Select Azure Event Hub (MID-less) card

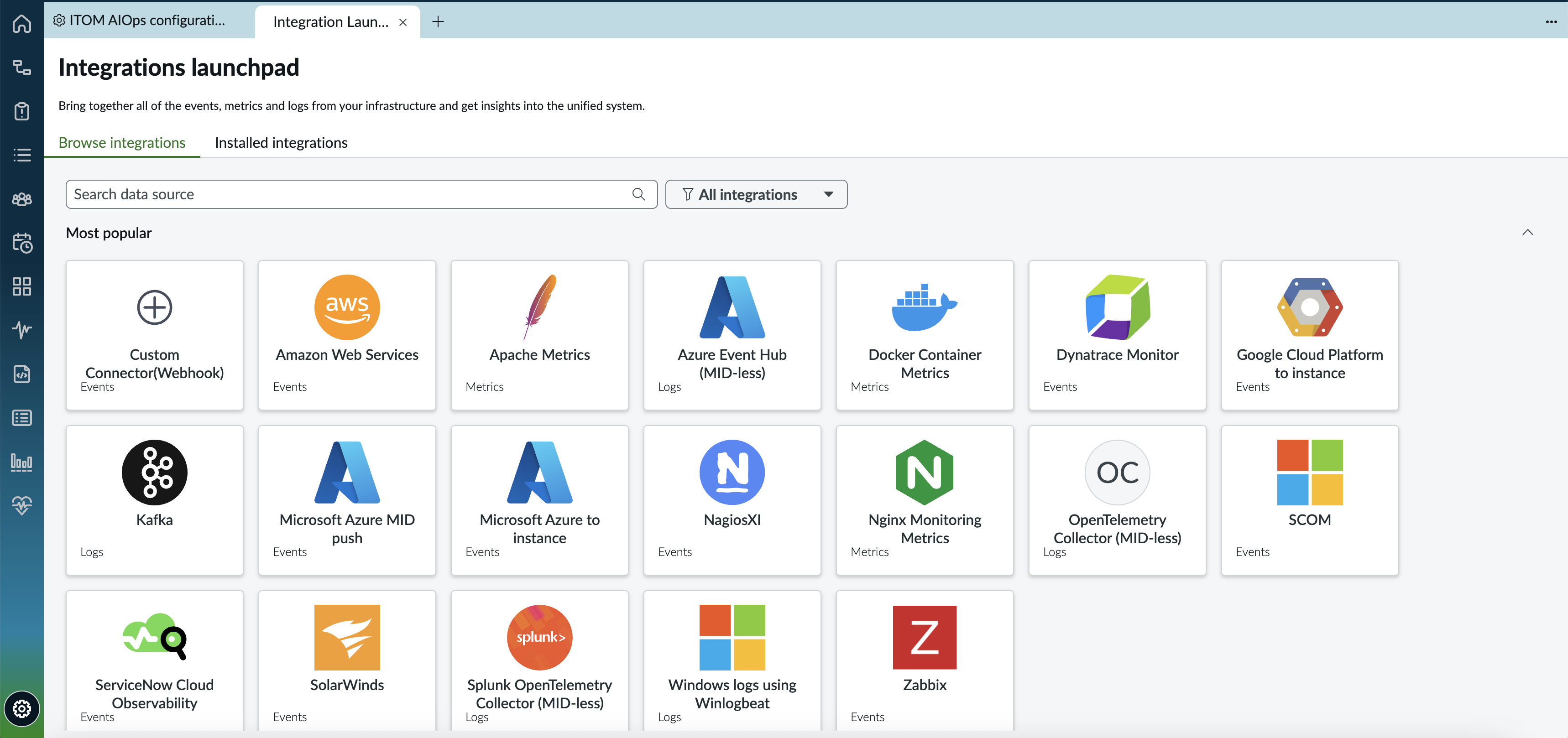[732, 335]
